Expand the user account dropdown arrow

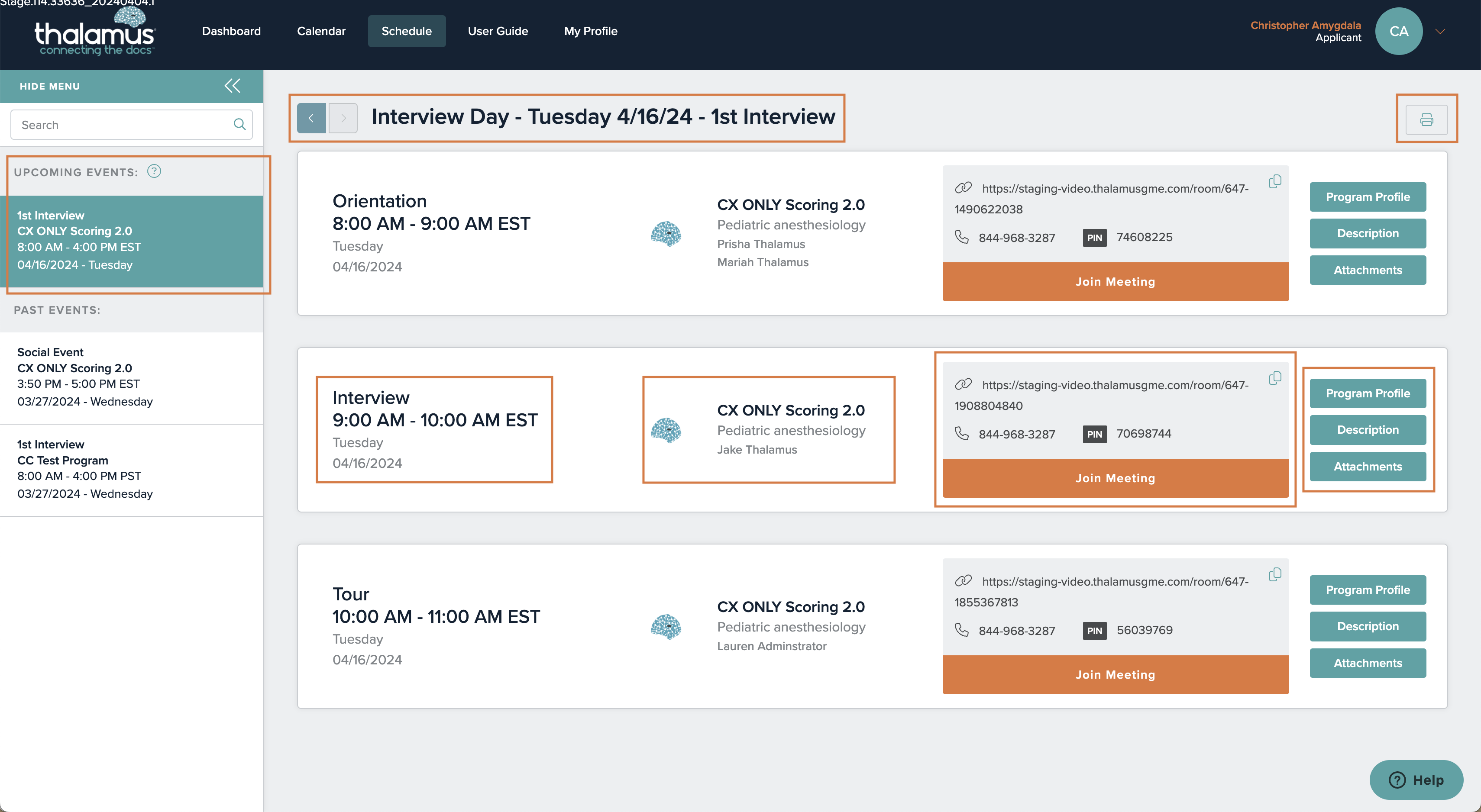(x=1439, y=32)
